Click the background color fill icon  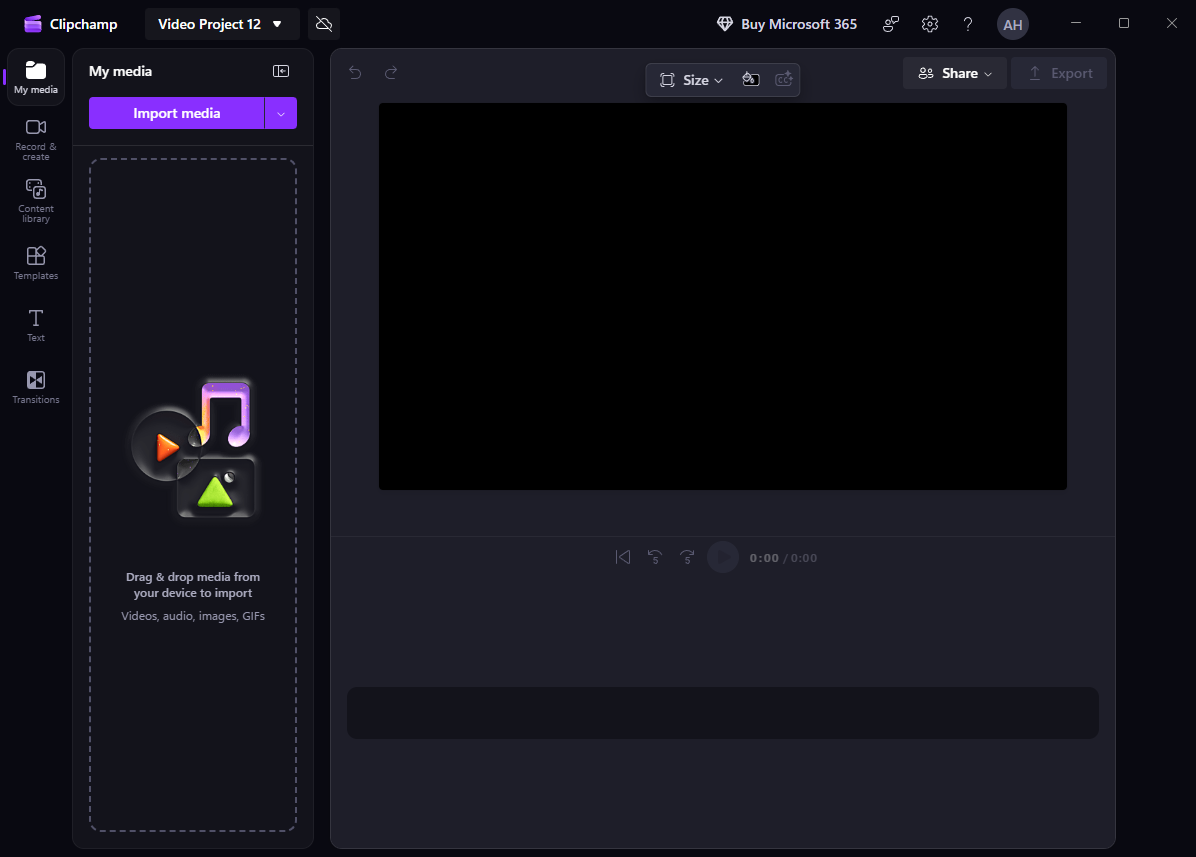click(751, 80)
